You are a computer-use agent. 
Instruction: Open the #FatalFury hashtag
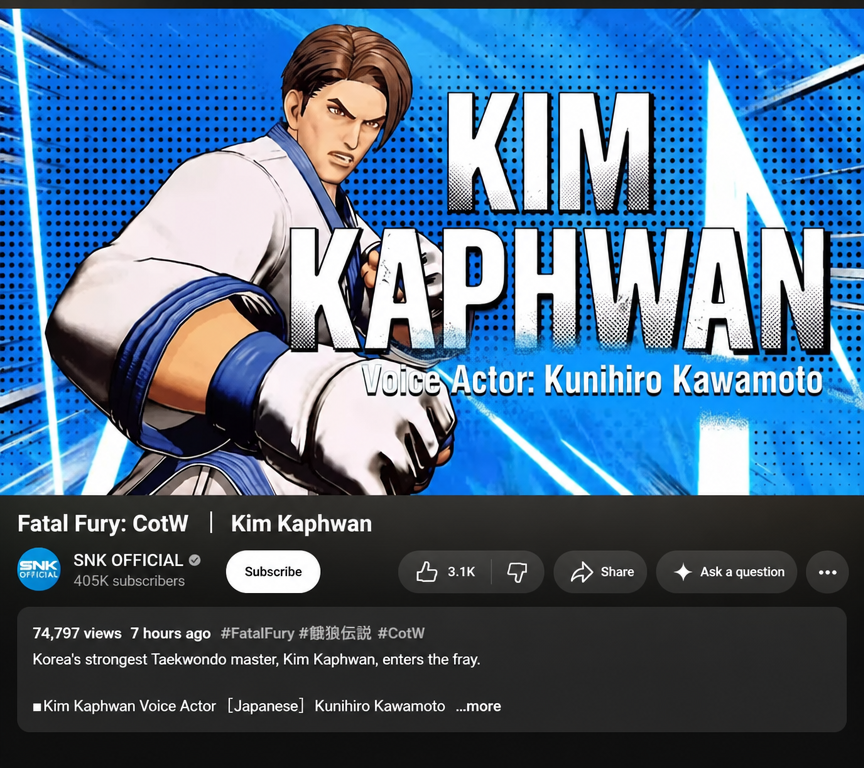[x=257, y=634]
